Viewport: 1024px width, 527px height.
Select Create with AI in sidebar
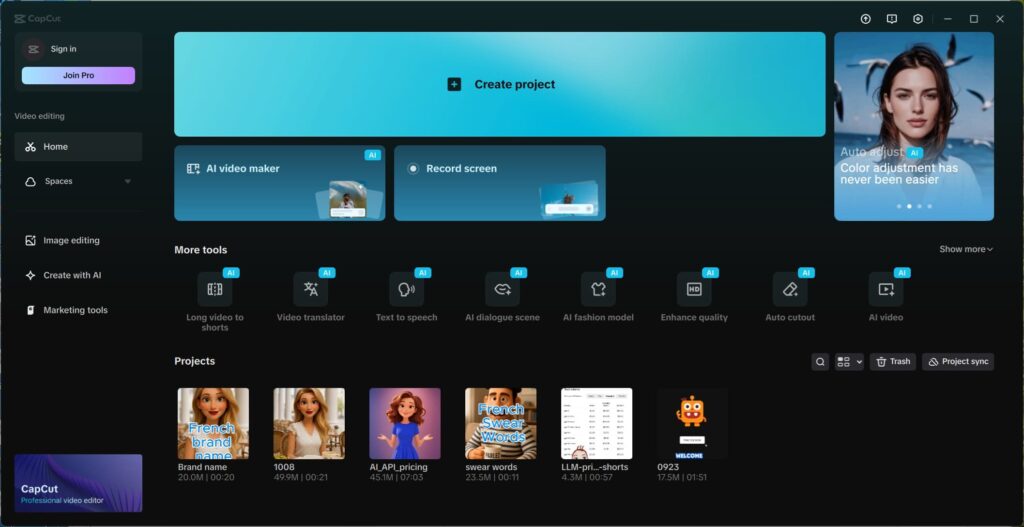pos(72,275)
